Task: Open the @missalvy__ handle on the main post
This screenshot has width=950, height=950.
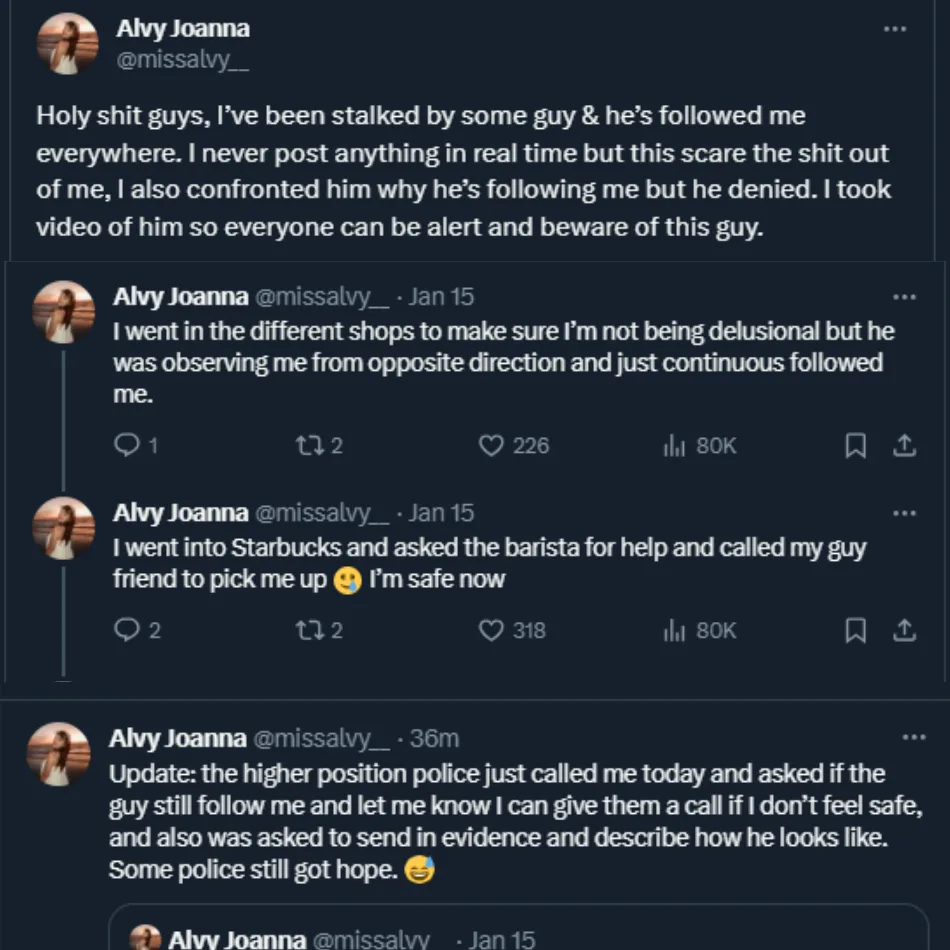Action: (x=182, y=60)
